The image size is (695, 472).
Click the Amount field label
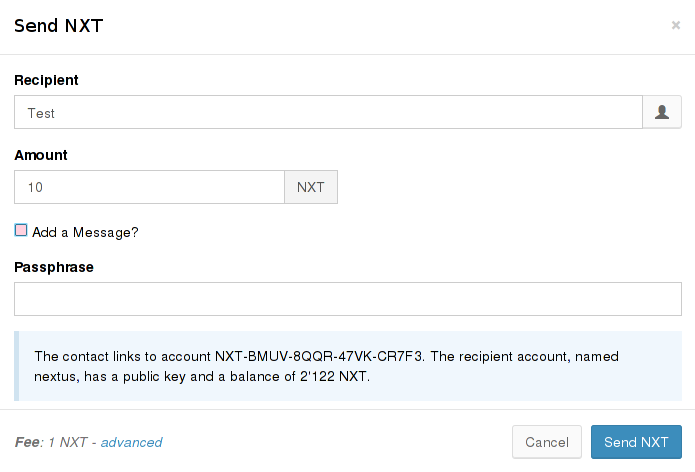tap(41, 155)
